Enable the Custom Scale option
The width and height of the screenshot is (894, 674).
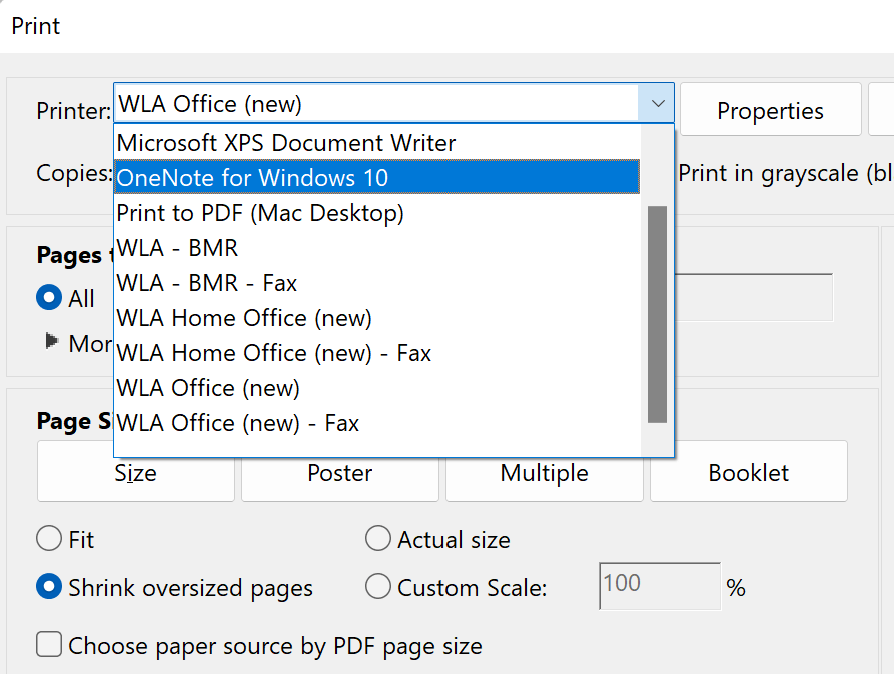pos(378,588)
